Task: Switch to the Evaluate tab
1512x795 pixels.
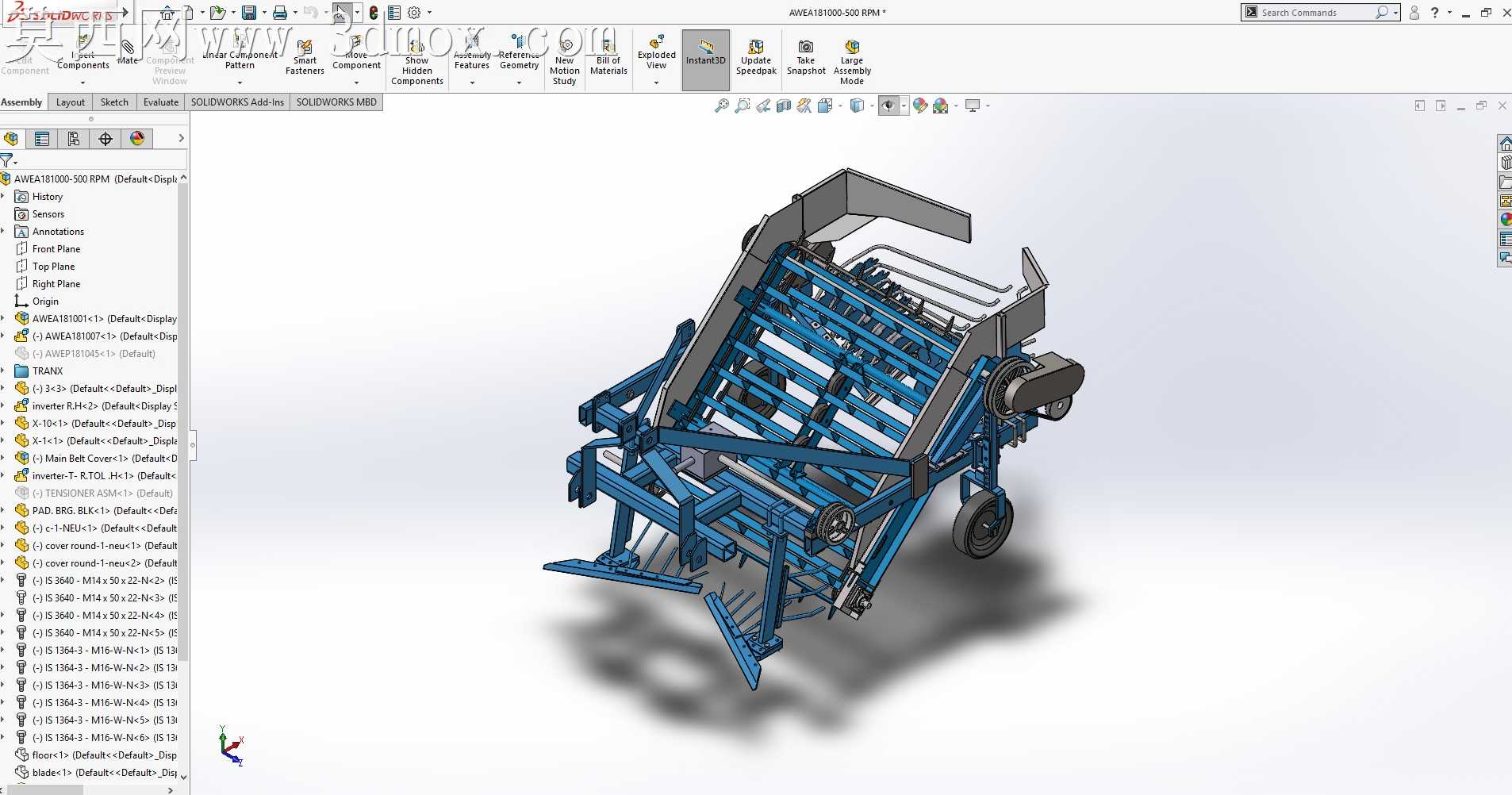Action: [161, 102]
